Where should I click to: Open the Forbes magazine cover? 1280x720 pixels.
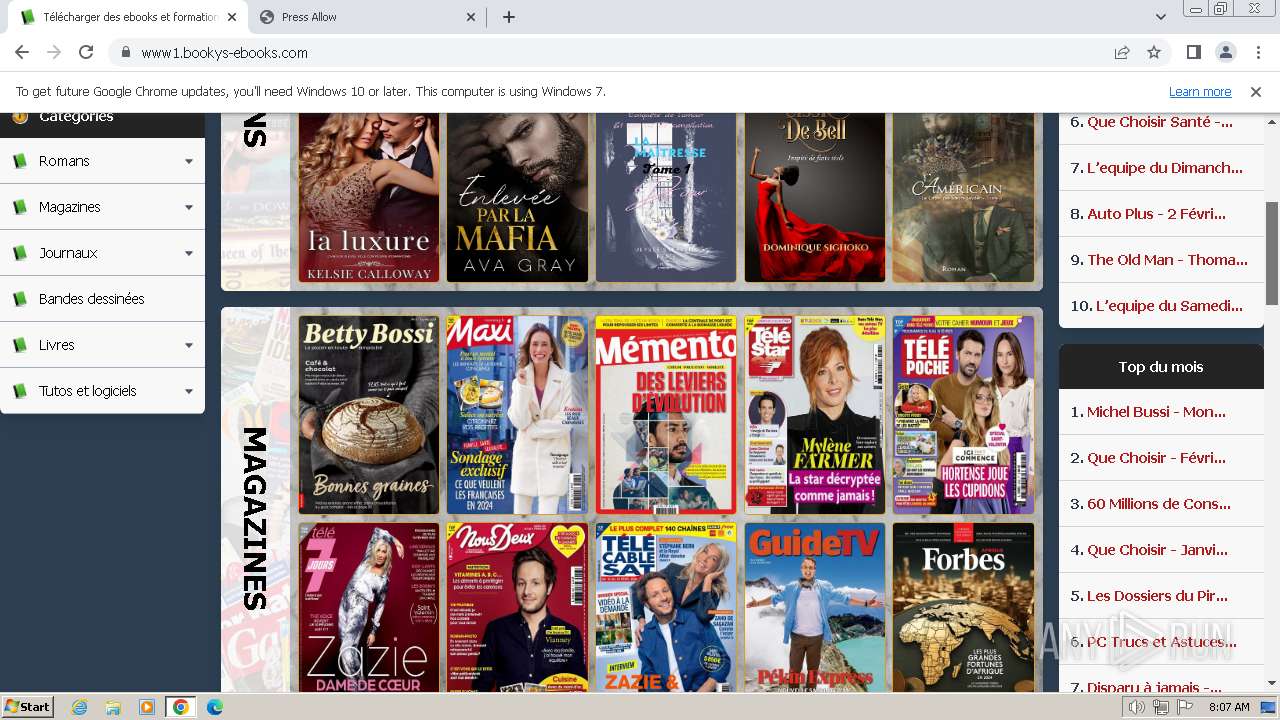point(963,607)
